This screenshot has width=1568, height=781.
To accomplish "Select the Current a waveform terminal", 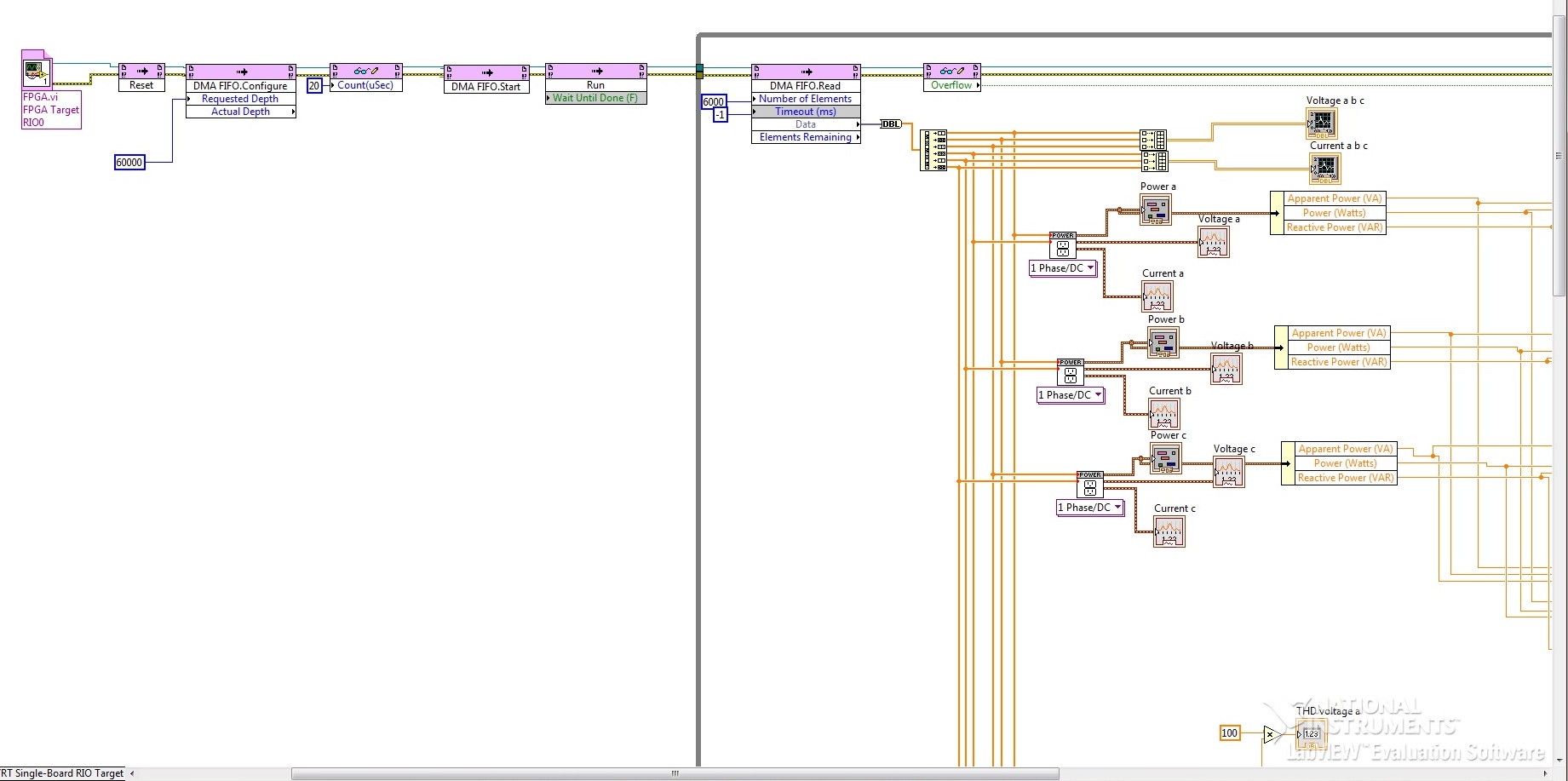I will 1157,296.
